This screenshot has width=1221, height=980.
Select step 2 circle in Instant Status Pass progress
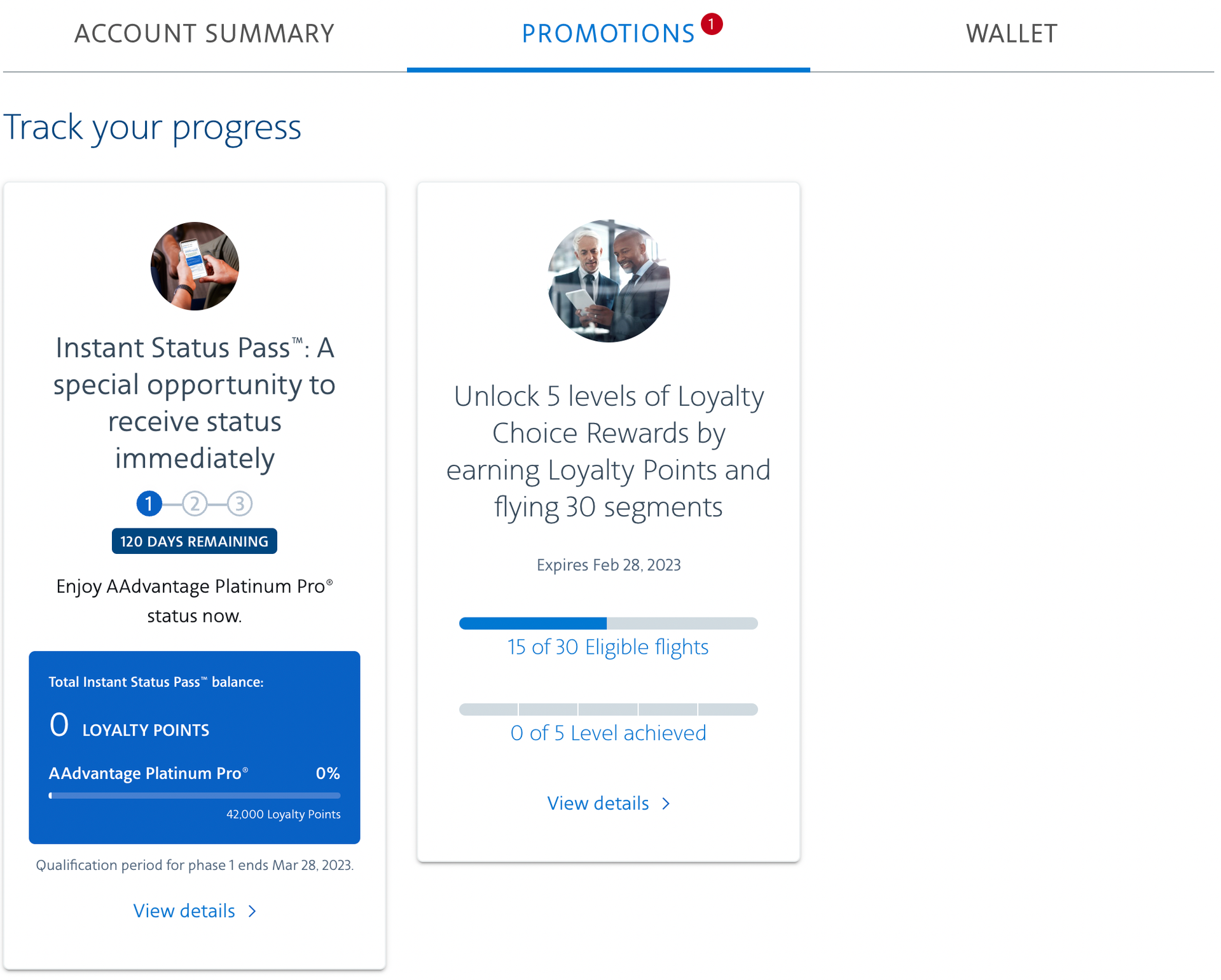(194, 504)
